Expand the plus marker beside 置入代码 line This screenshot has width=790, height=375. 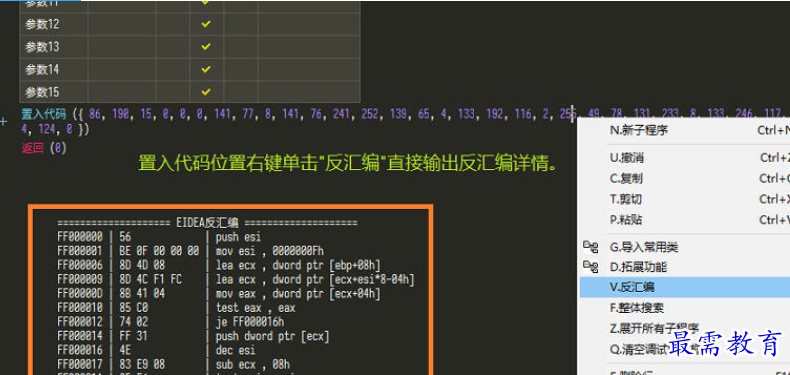tap(4, 121)
